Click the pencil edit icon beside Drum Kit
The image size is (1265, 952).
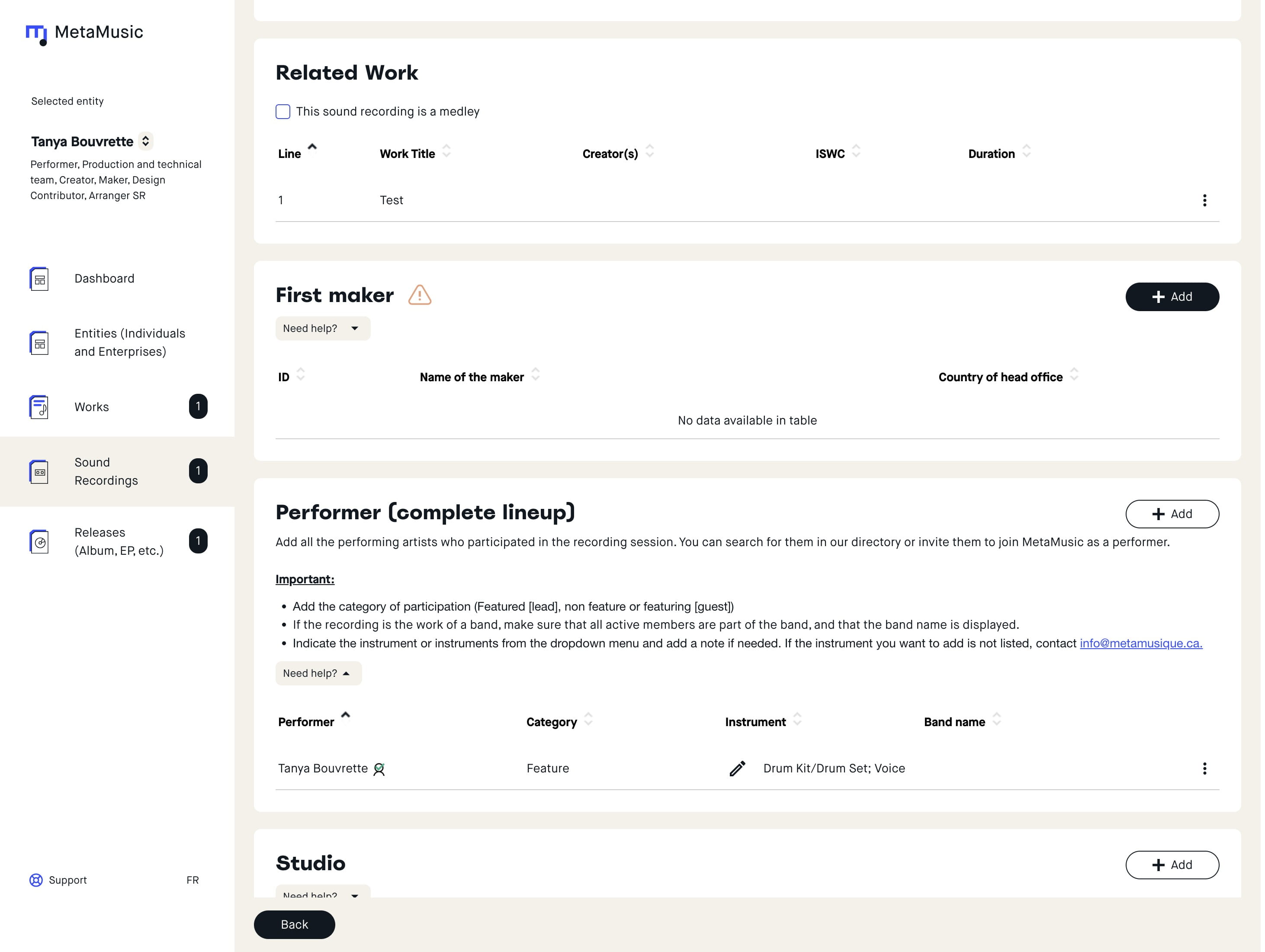click(737, 769)
